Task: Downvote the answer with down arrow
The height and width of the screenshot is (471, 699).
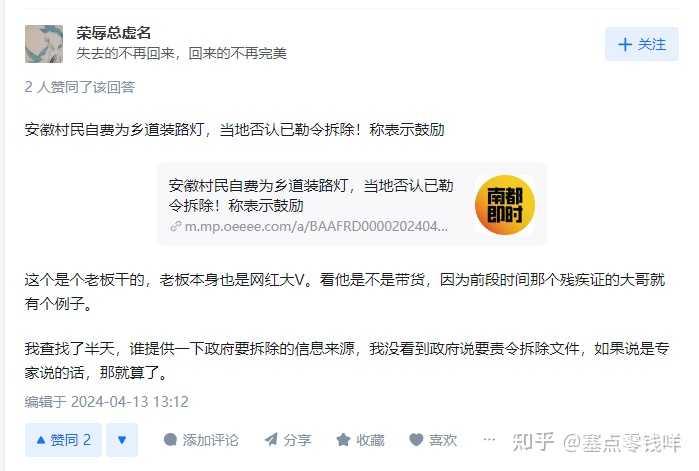Action: (122, 440)
